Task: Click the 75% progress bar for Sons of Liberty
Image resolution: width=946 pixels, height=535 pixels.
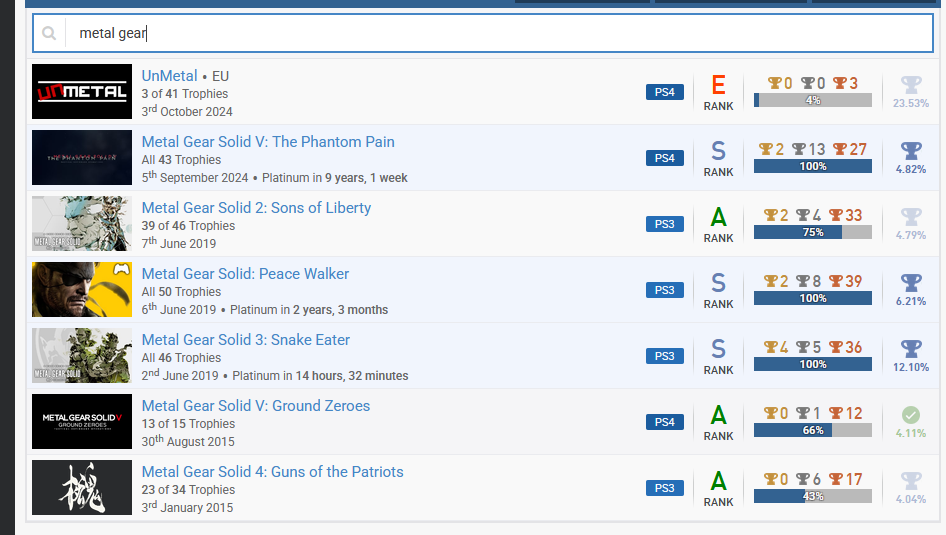Action: click(x=813, y=232)
